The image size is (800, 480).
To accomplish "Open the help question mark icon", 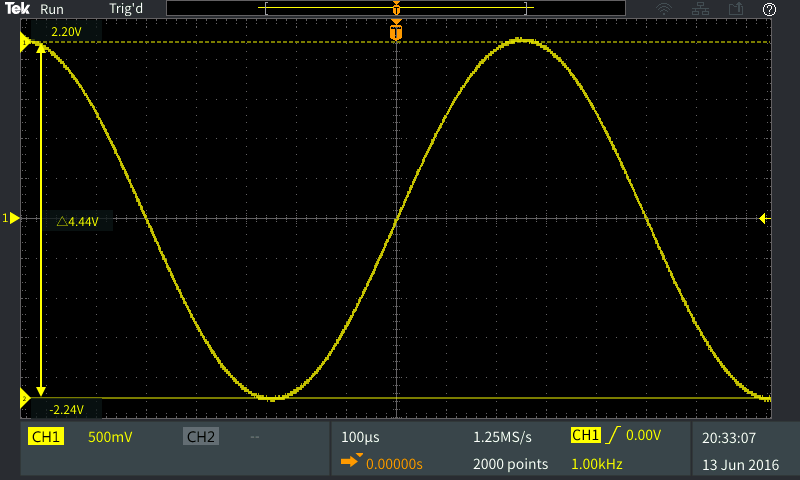I will pyautogui.click(x=769, y=9).
